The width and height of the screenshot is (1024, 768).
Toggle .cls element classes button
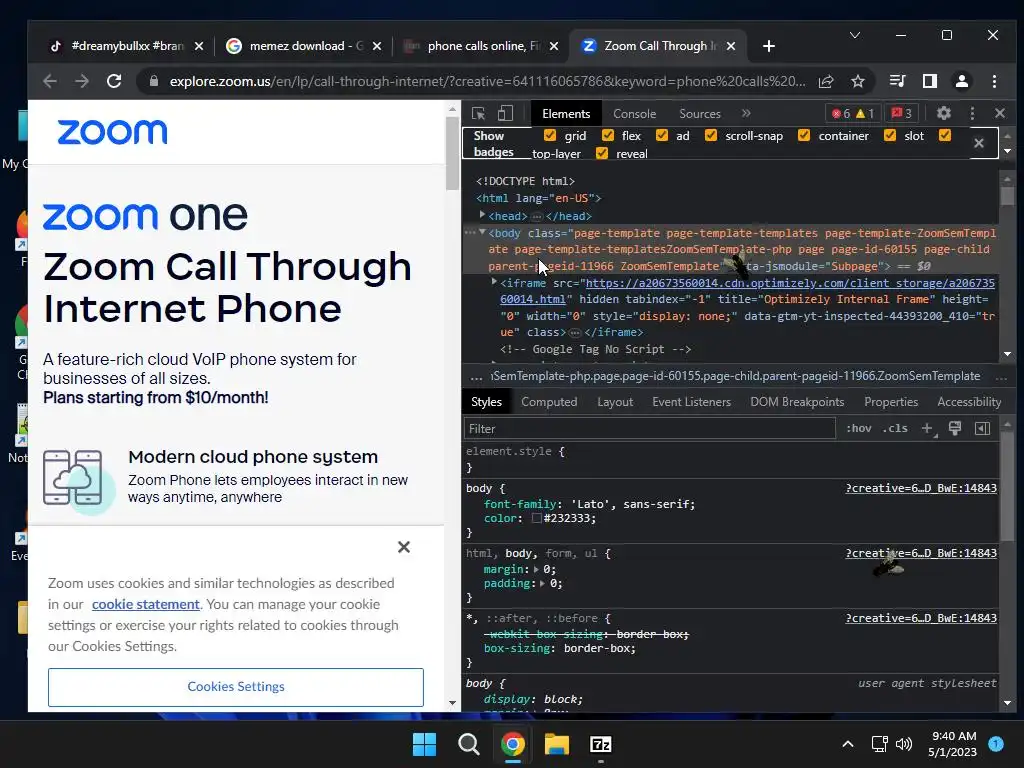[895, 428]
